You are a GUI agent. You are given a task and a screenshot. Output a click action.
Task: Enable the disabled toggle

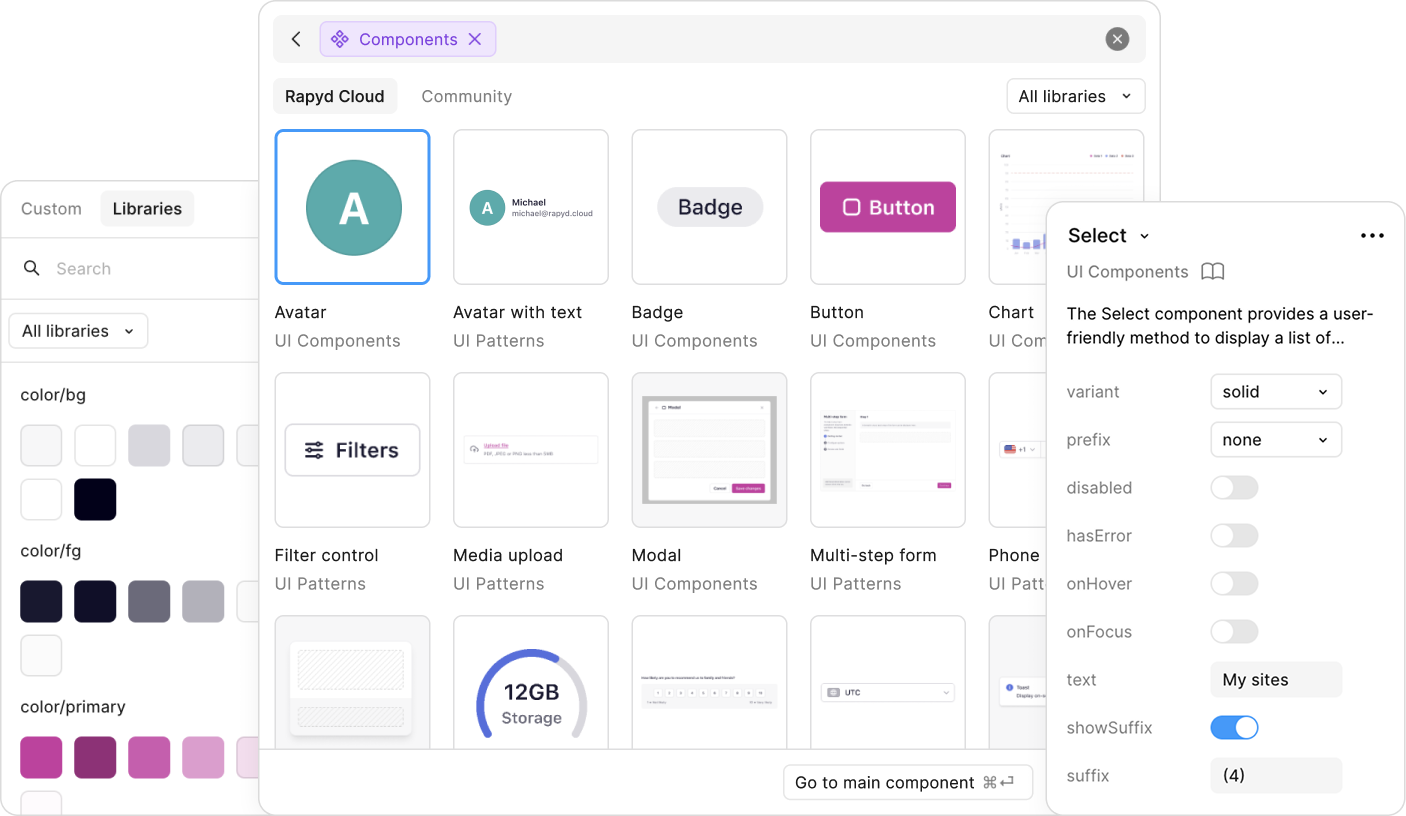point(1234,488)
